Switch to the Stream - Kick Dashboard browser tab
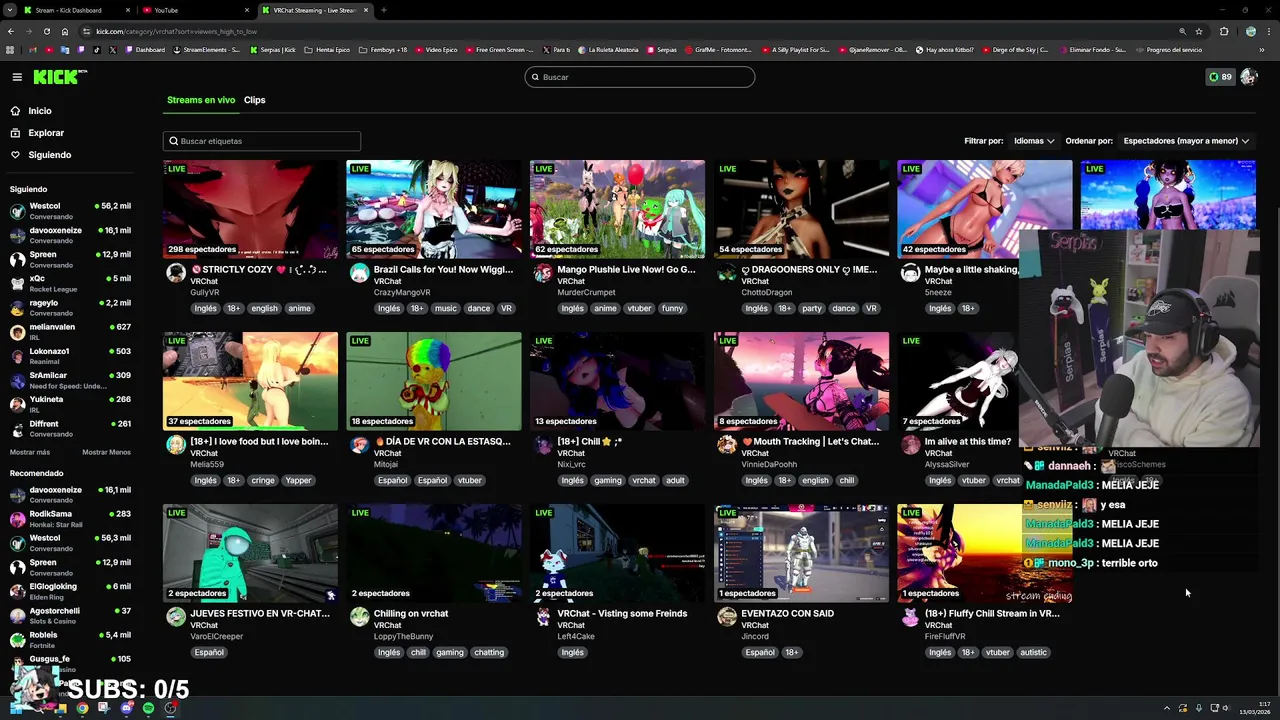Viewport: 1280px width, 720px height. pos(75,10)
